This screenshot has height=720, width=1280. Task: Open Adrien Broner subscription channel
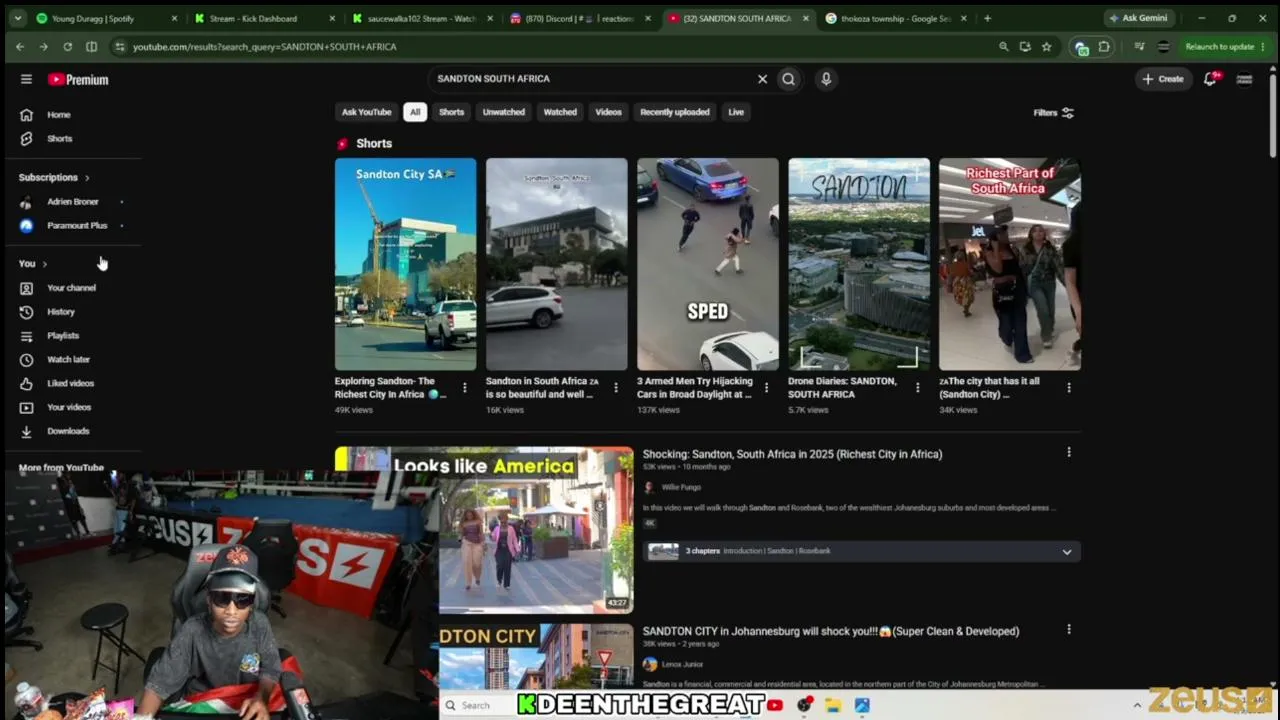[x=72, y=202]
